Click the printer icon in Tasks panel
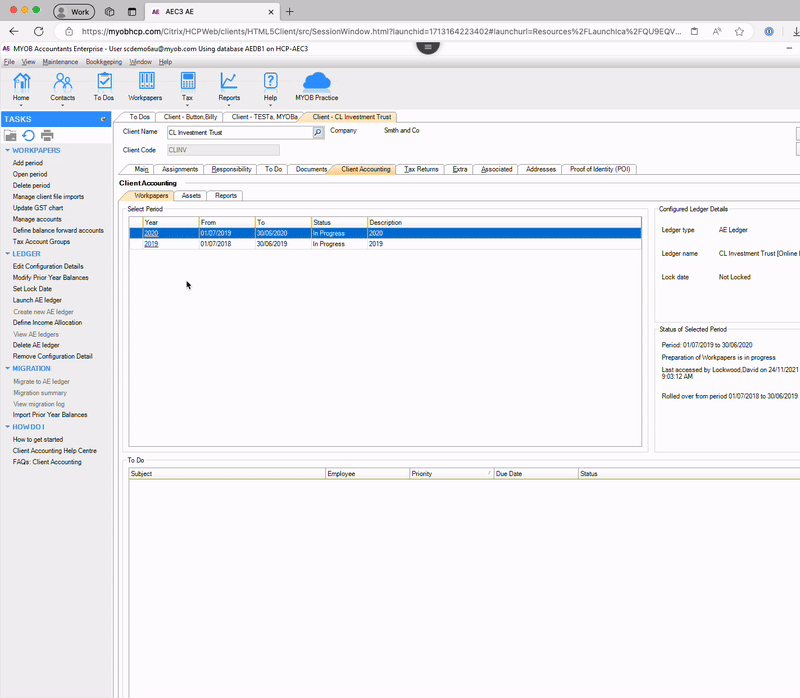The height and width of the screenshot is (698, 800). pyautogui.click(x=47, y=135)
